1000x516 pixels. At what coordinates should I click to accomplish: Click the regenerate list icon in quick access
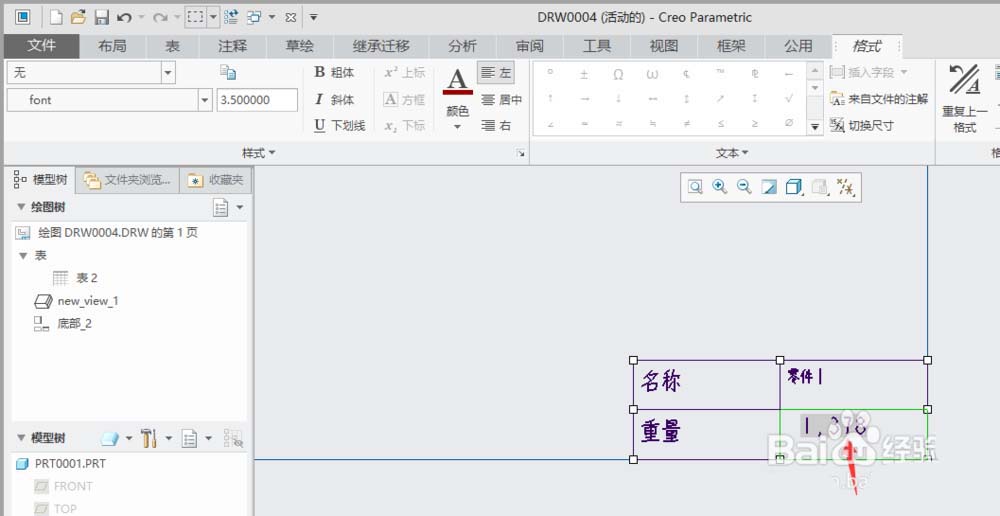point(232,17)
